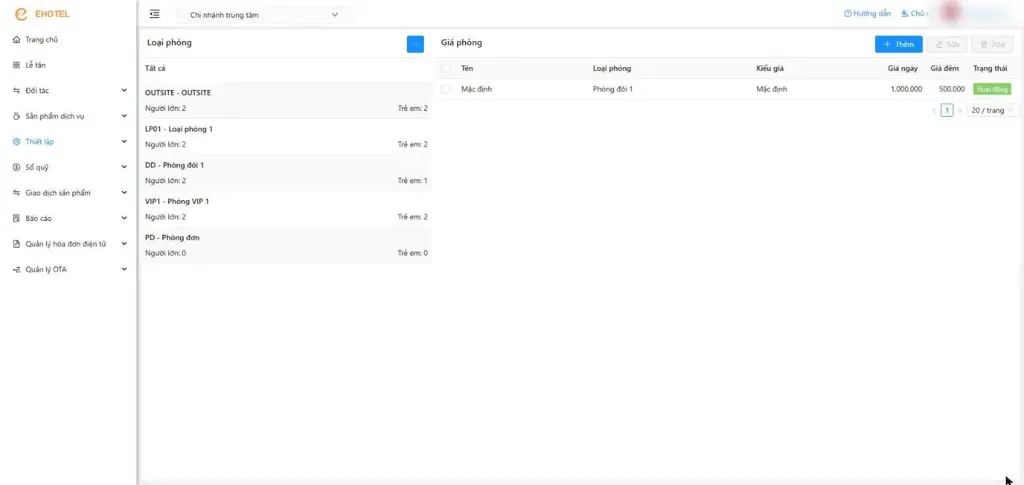Screen dimensions: 1024x485
Task: Click the Sổ quỹ coin icon
Action: (x=17, y=167)
